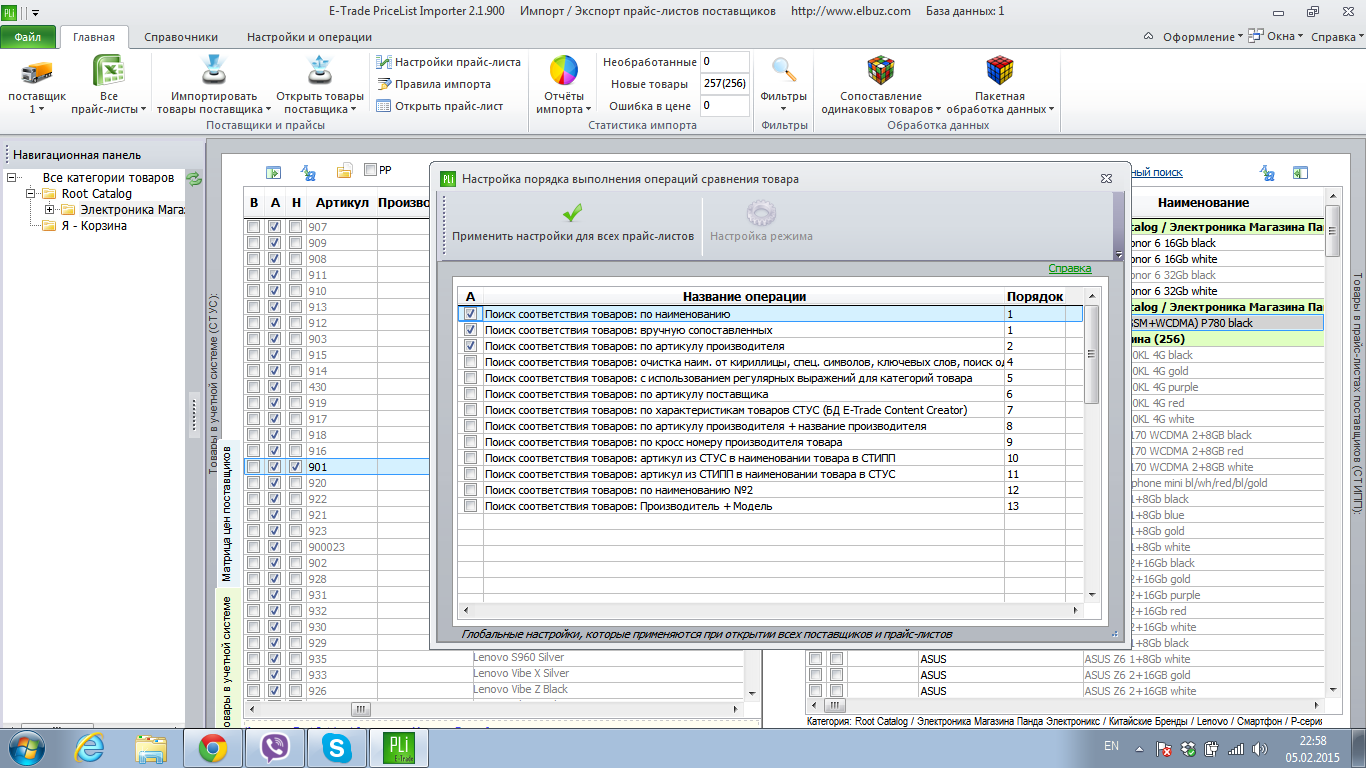Screen dimensions: 1366x768
Task: Click the sort icon above left grid
Action: (309, 171)
